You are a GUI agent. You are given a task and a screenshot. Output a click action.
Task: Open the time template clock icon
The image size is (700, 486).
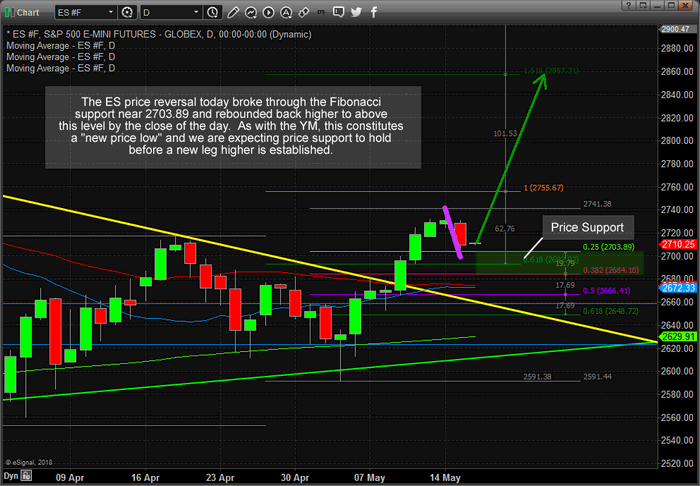coord(212,12)
